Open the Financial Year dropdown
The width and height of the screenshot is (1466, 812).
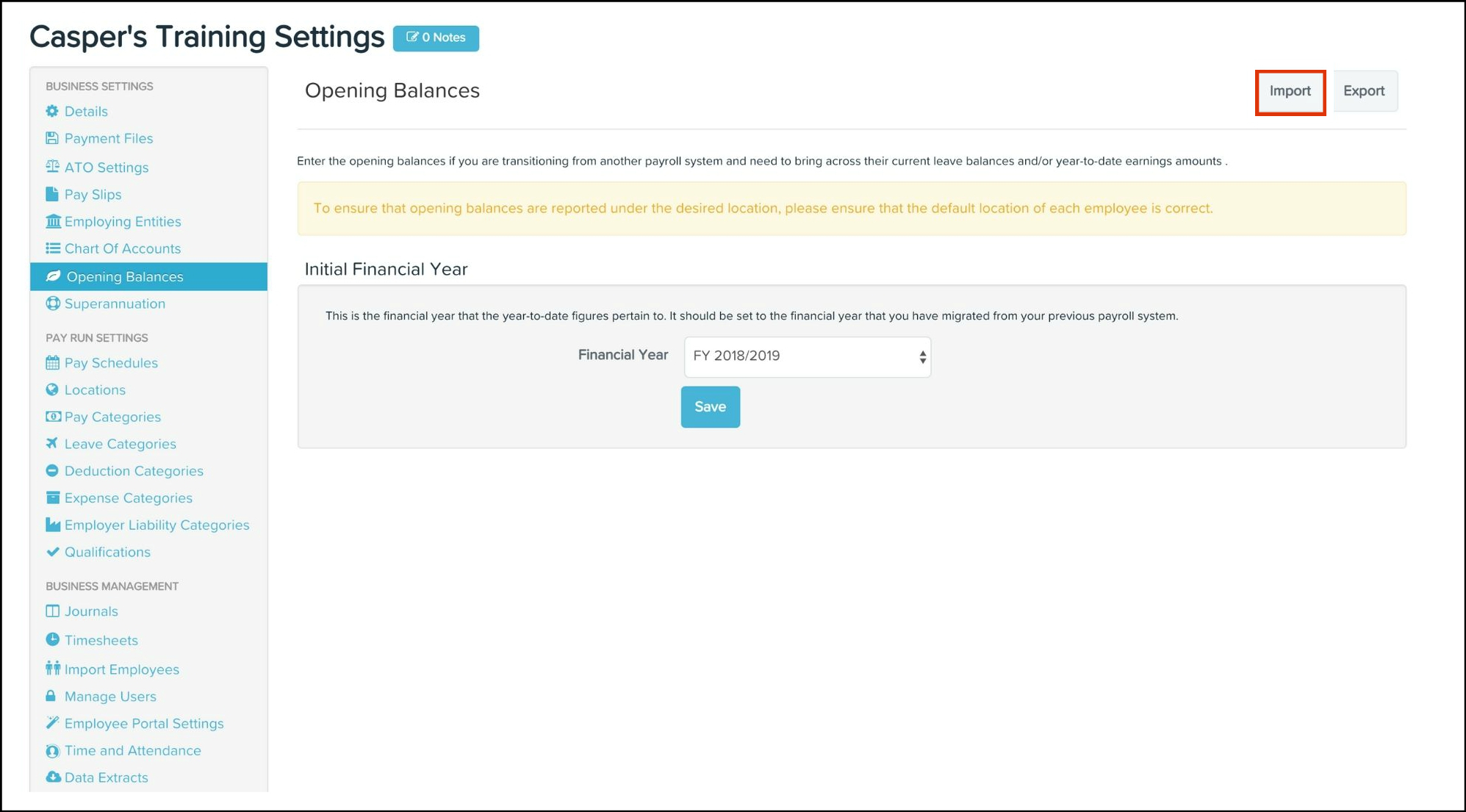coord(807,356)
